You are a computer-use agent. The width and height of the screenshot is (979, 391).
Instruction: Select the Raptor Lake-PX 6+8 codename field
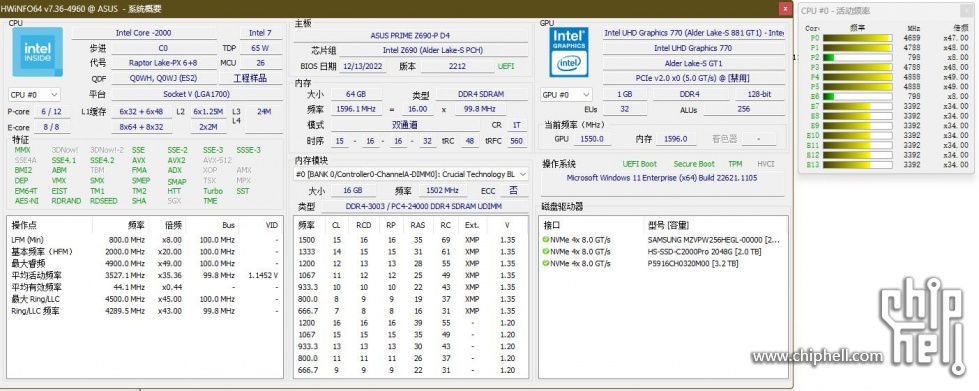[163, 62]
